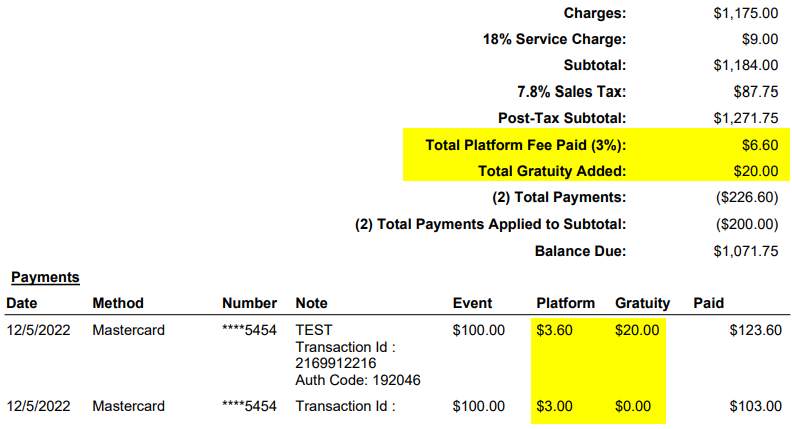Click the (2) Total Payments label
The height and width of the screenshot is (429, 792).
pyautogui.click(x=559, y=198)
